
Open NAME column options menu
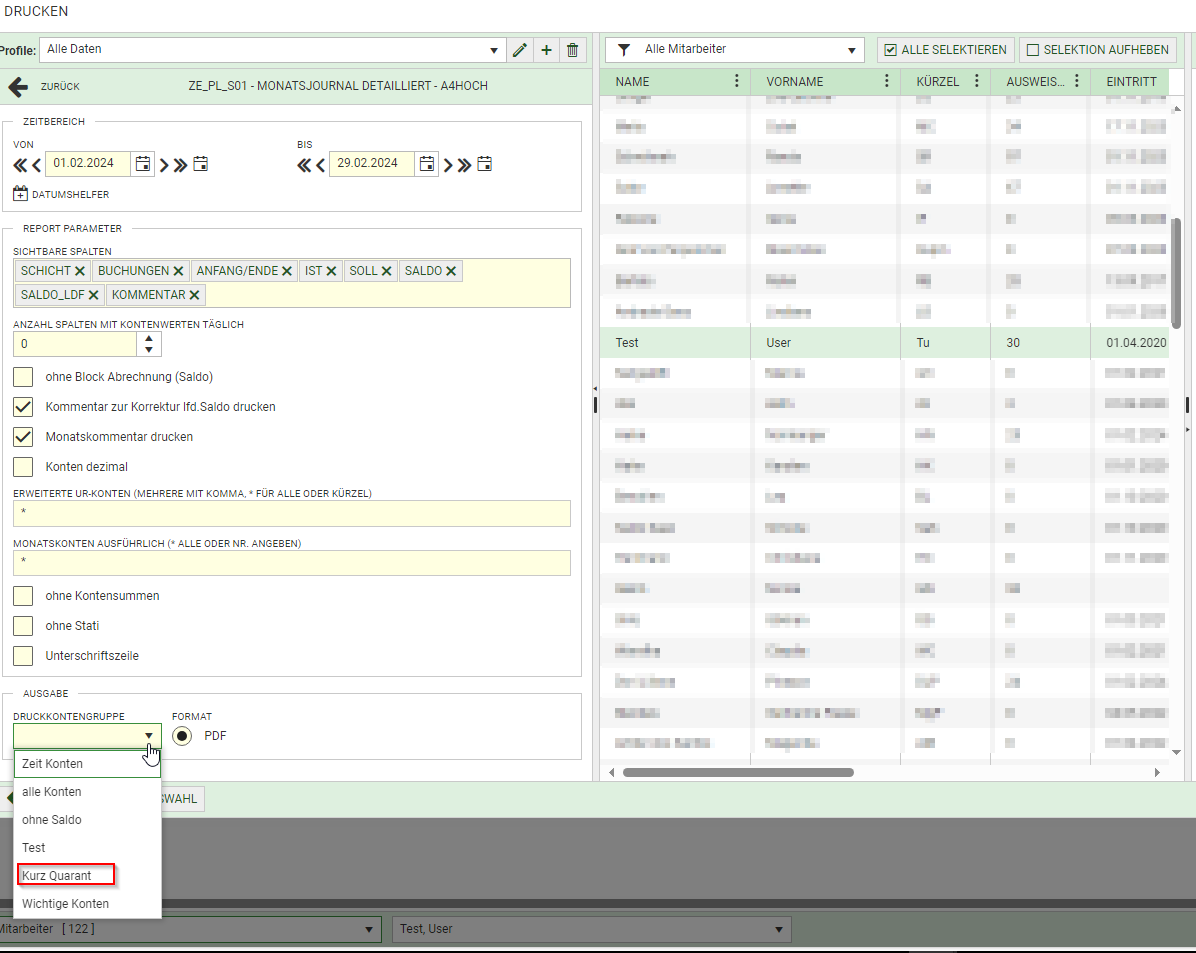click(x=737, y=81)
